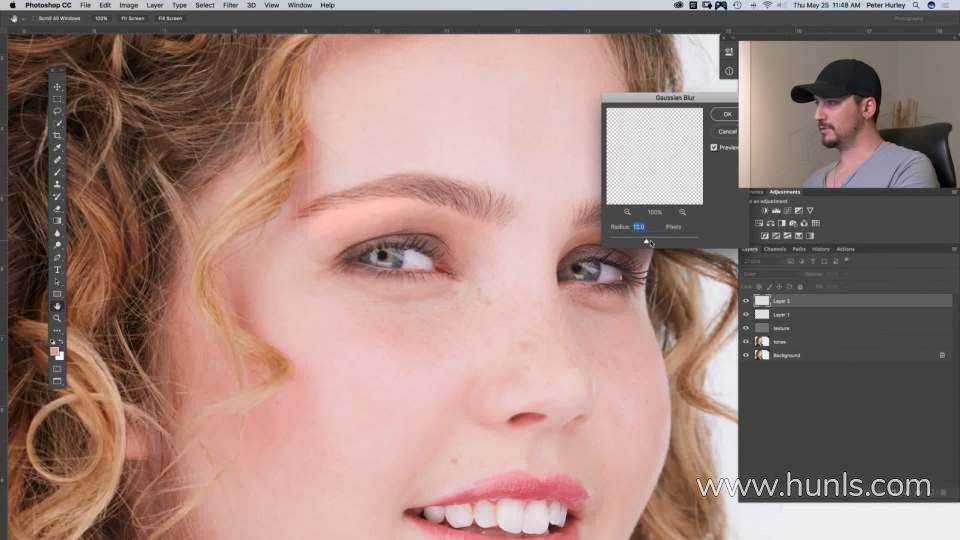Add Exposure adjustment
This screenshot has width=960, height=540.
pyautogui.click(x=798, y=211)
